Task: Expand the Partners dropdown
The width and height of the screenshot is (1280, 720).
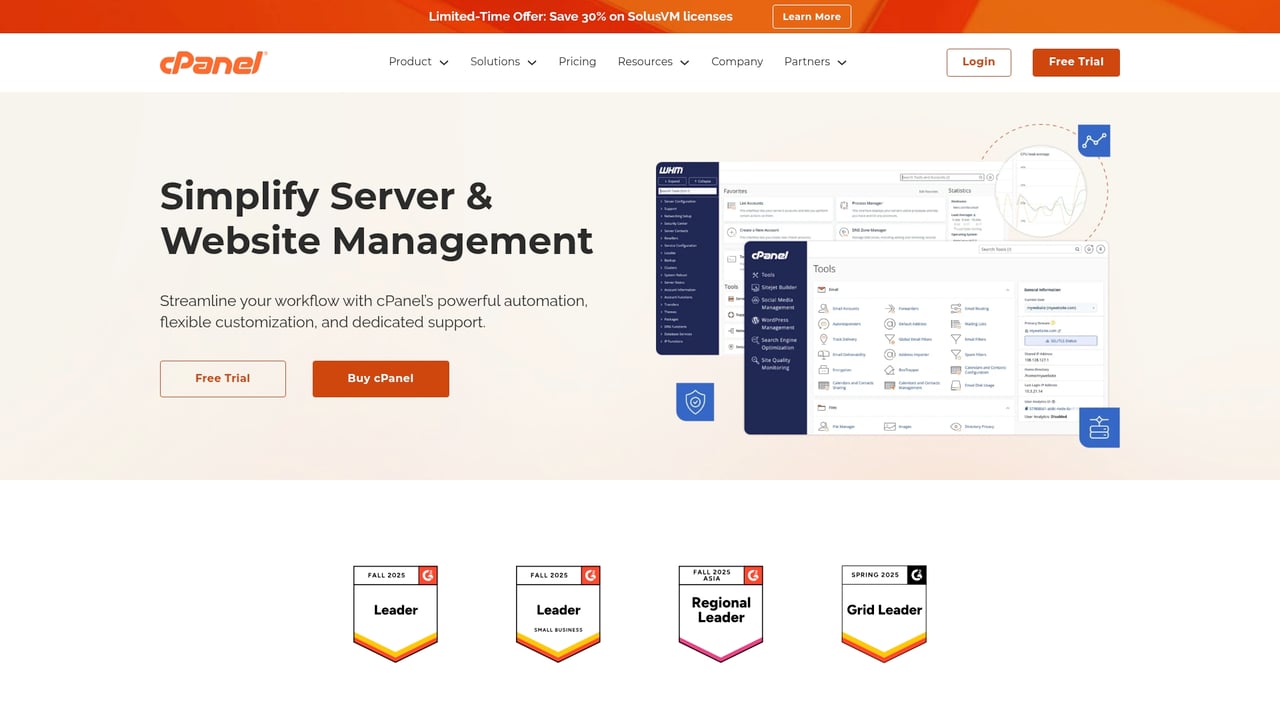Action: click(815, 61)
